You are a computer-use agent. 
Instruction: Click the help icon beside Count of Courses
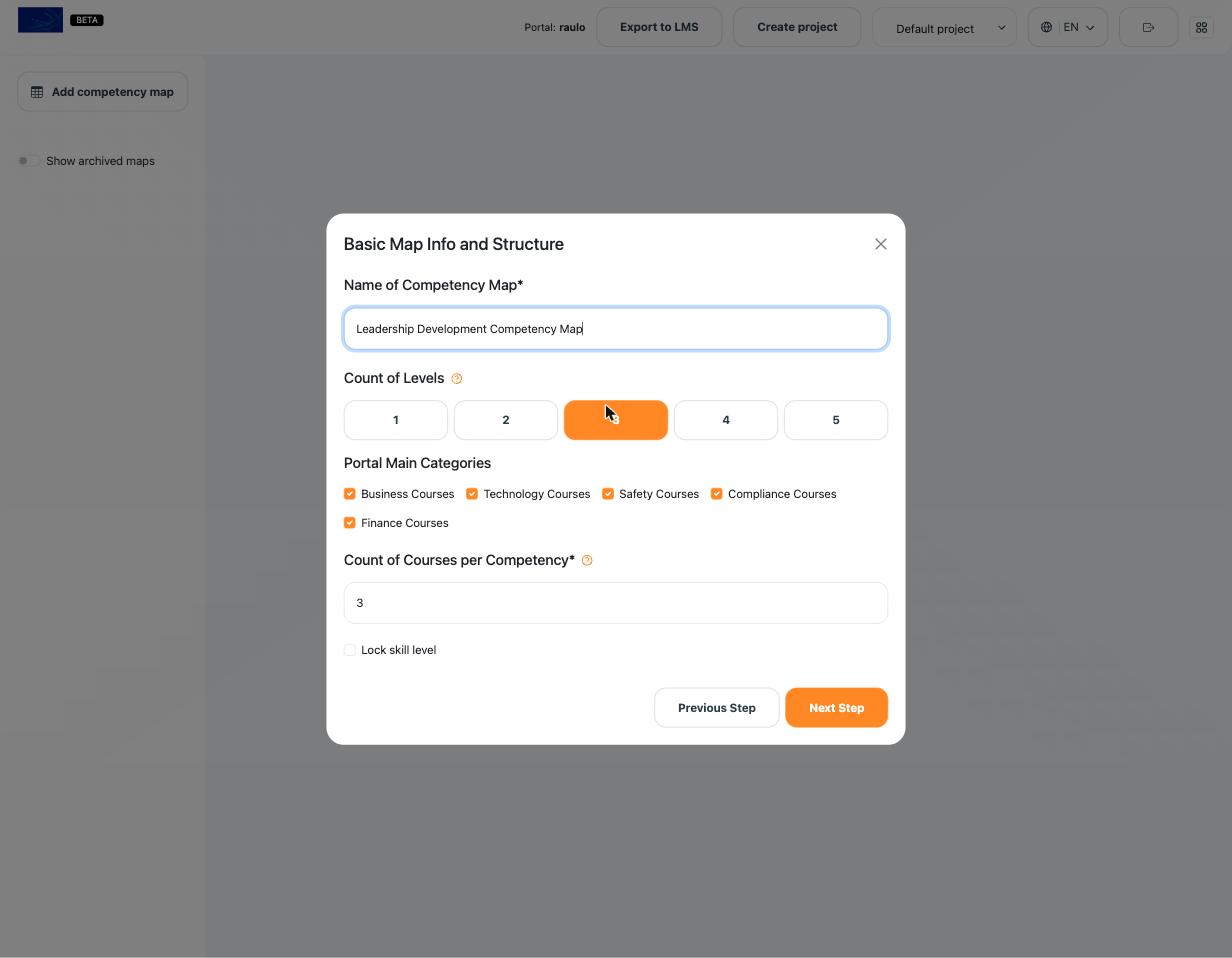[x=587, y=561]
